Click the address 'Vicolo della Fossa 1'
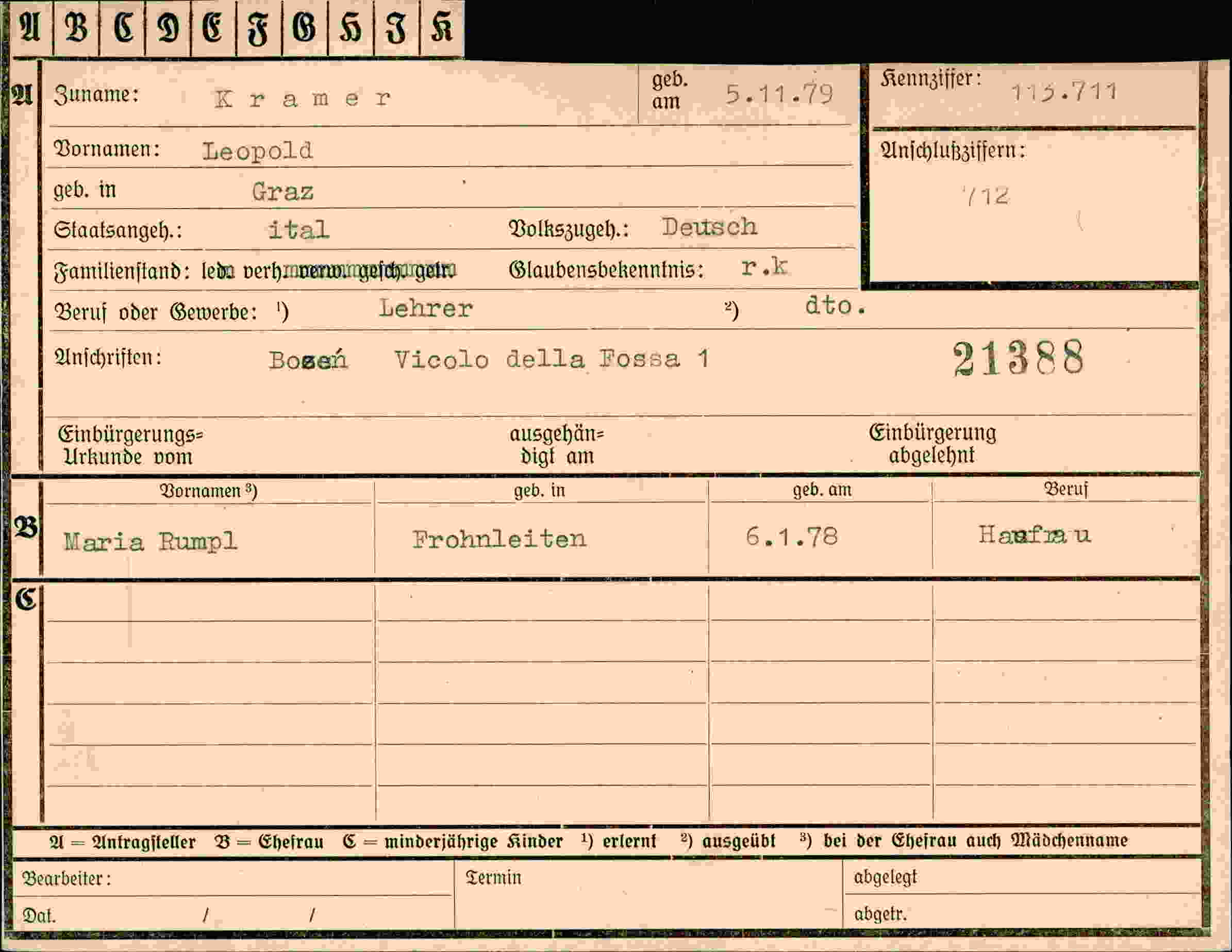This screenshot has width=1232, height=952. pos(551,359)
